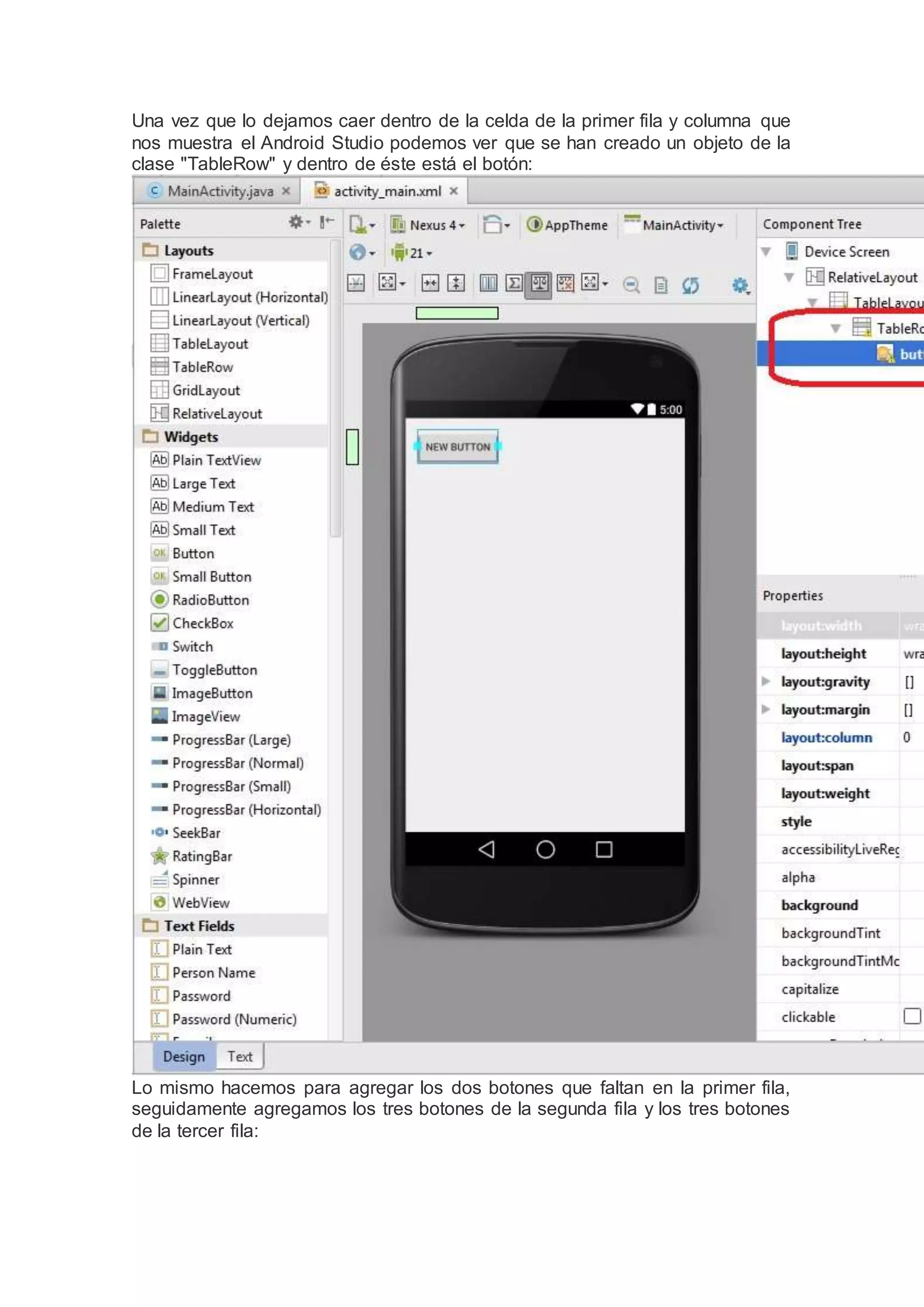This screenshot has height=1307, width=924.
Task: Tick the clickable property checkbox
Action: click(x=912, y=1016)
